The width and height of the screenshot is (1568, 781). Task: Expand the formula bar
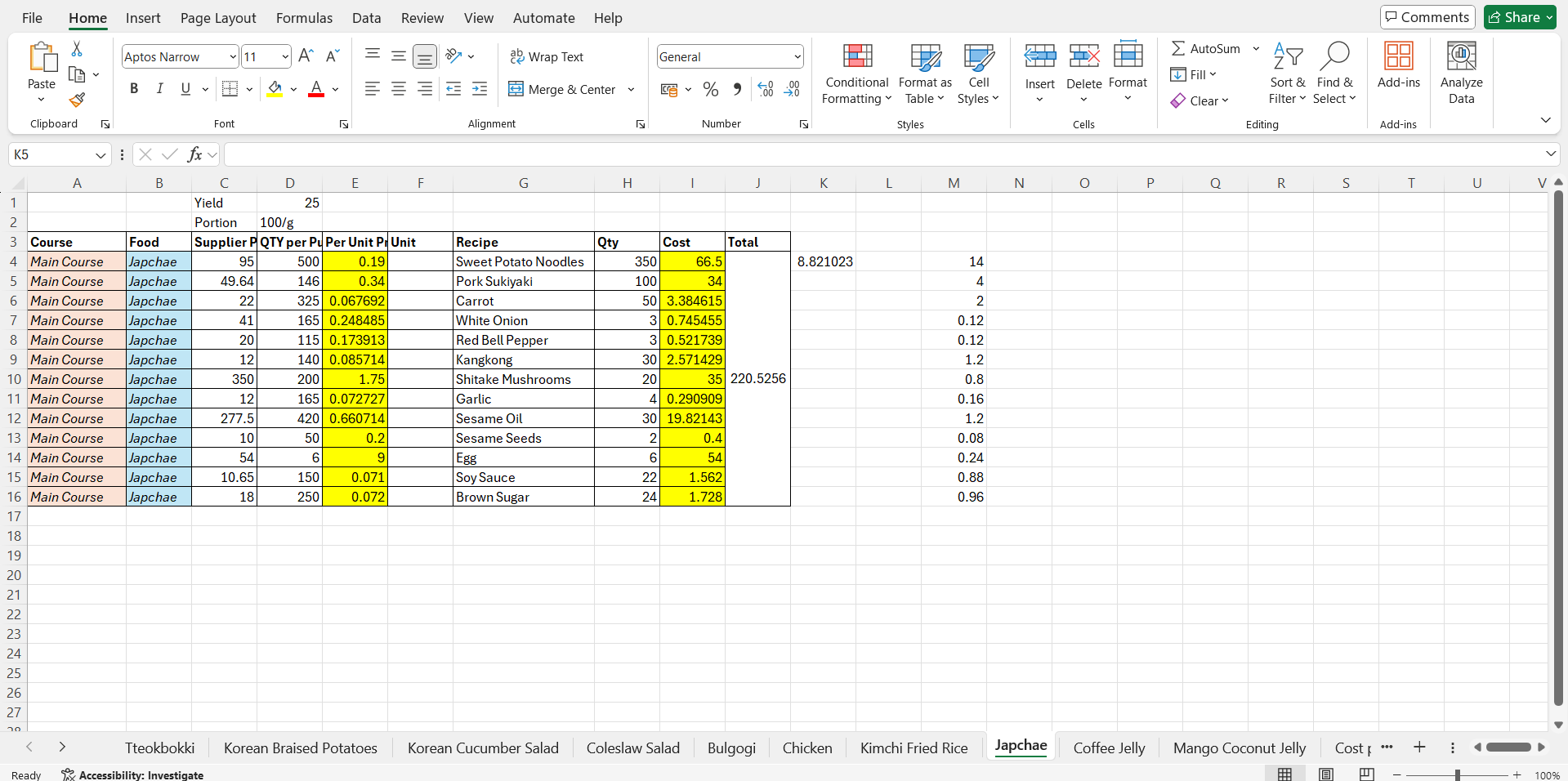tap(1550, 154)
